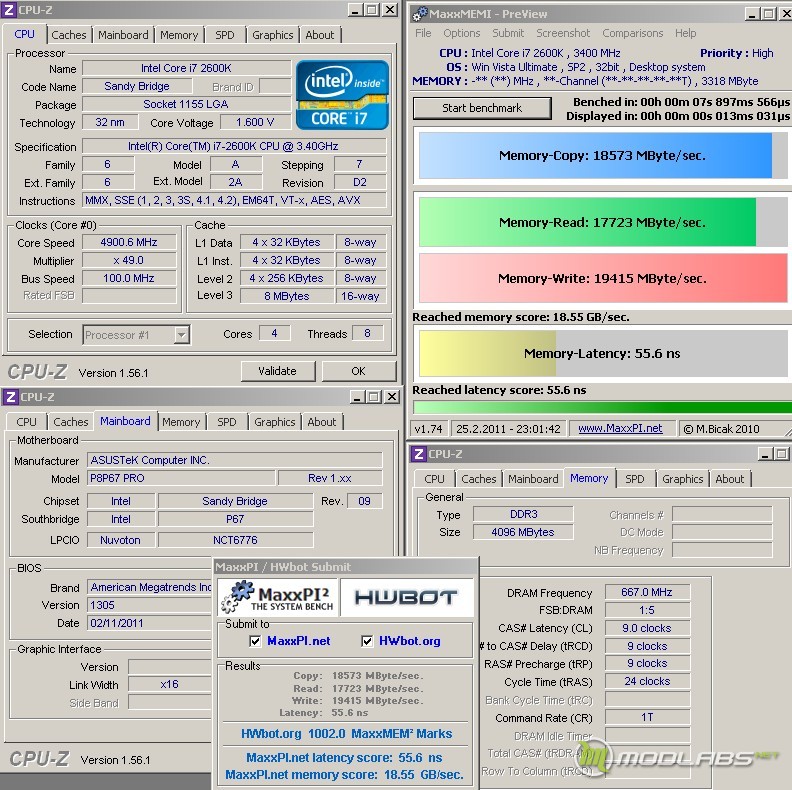Open the www.MaxxPI.net link
Image resolution: width=792 pixels, height=790 pixels.
click(x=620, y=428)
